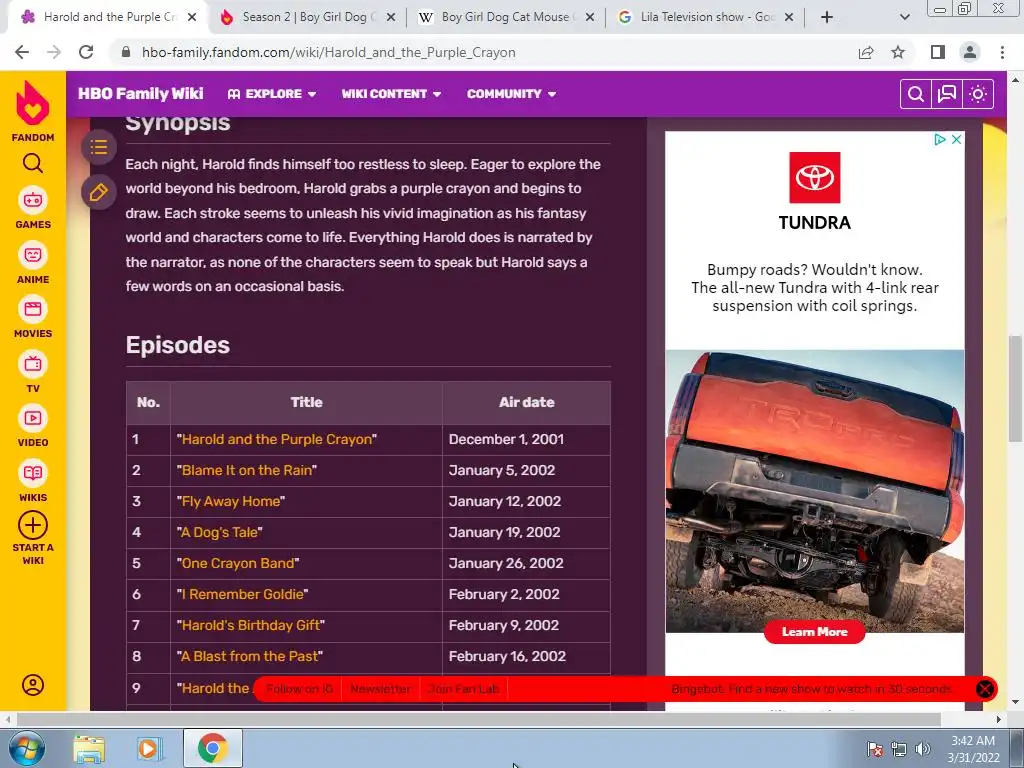Click Newsletter in red banner
The width and height of the screenshot is (1024, 768).
pyautogui.click(x=381, y=689)
